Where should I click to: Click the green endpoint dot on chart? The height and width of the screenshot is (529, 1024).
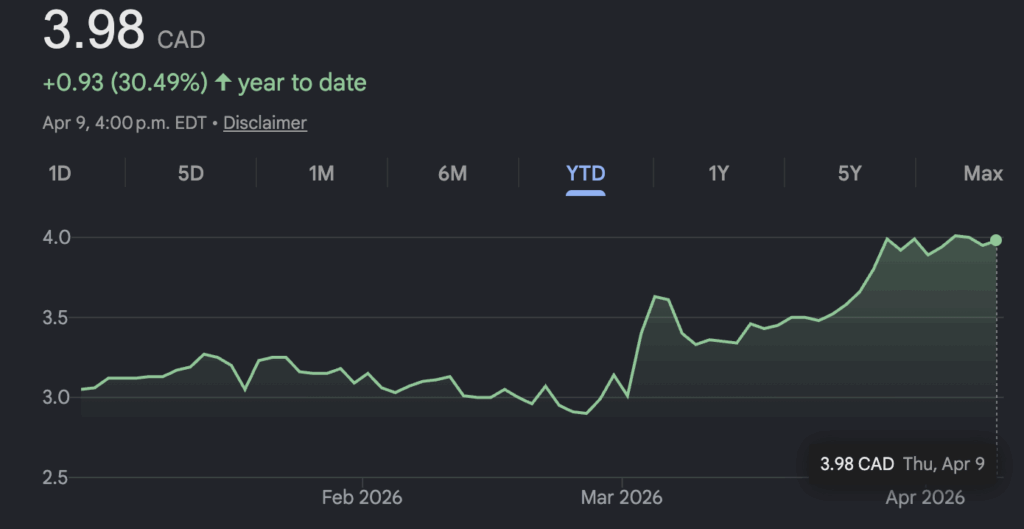click(x=995, y=240)
